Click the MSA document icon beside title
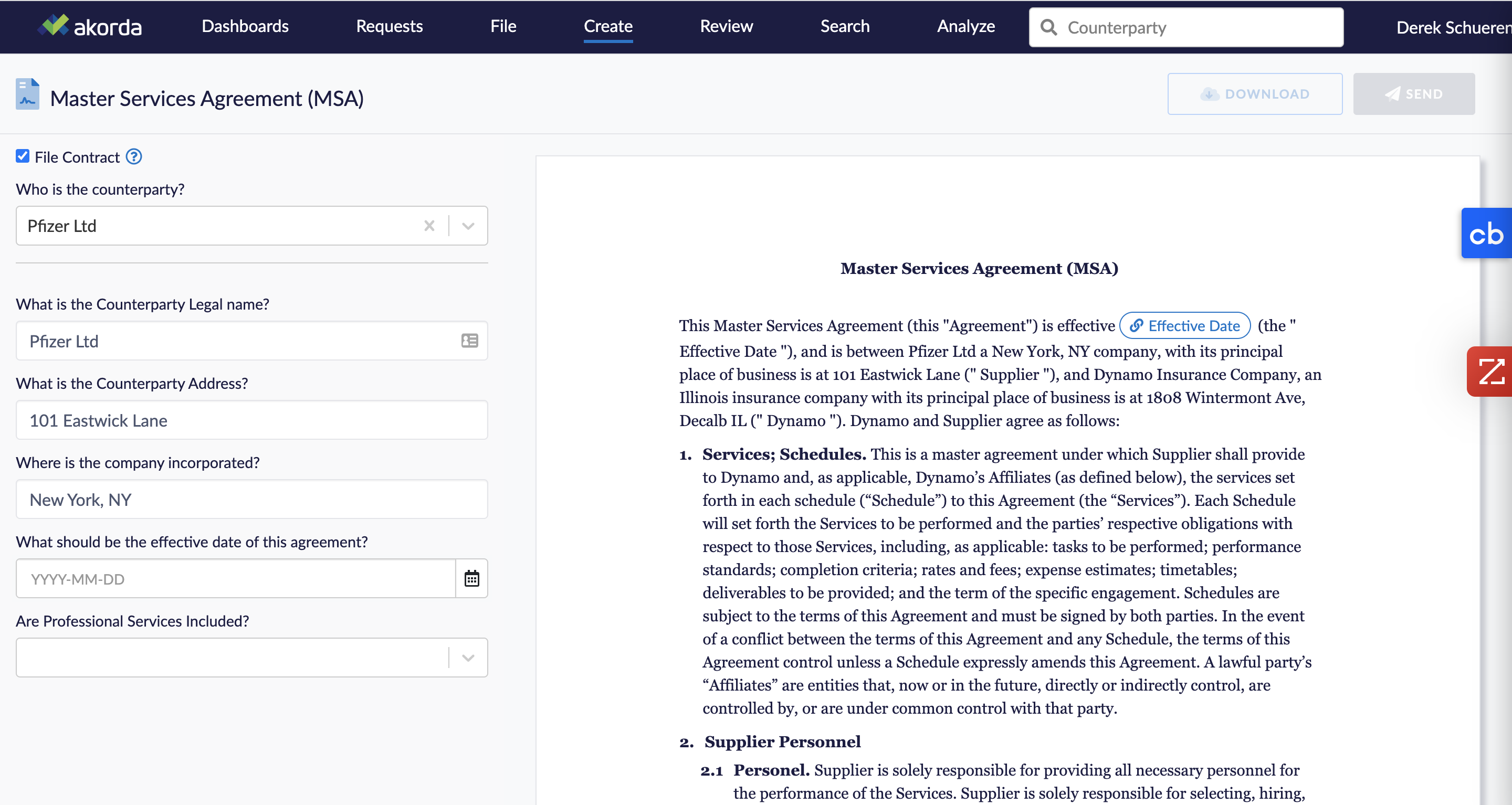Image resolution: width=1512 pixels, height=805 pixels. (x=27, y=94)
